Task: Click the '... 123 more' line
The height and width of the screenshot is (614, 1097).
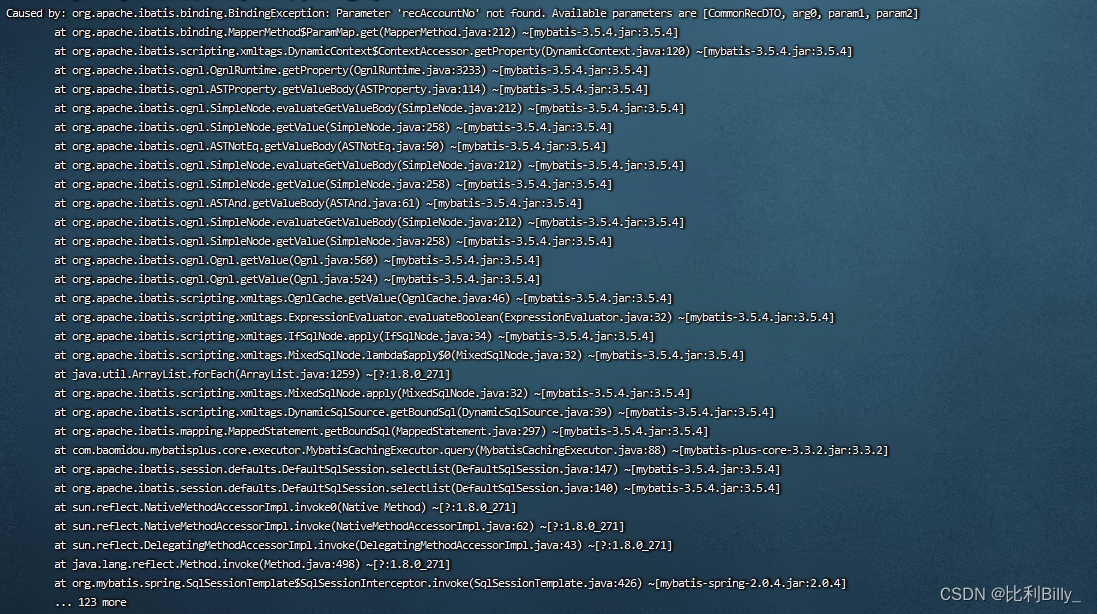Action: tap(91, 602)
